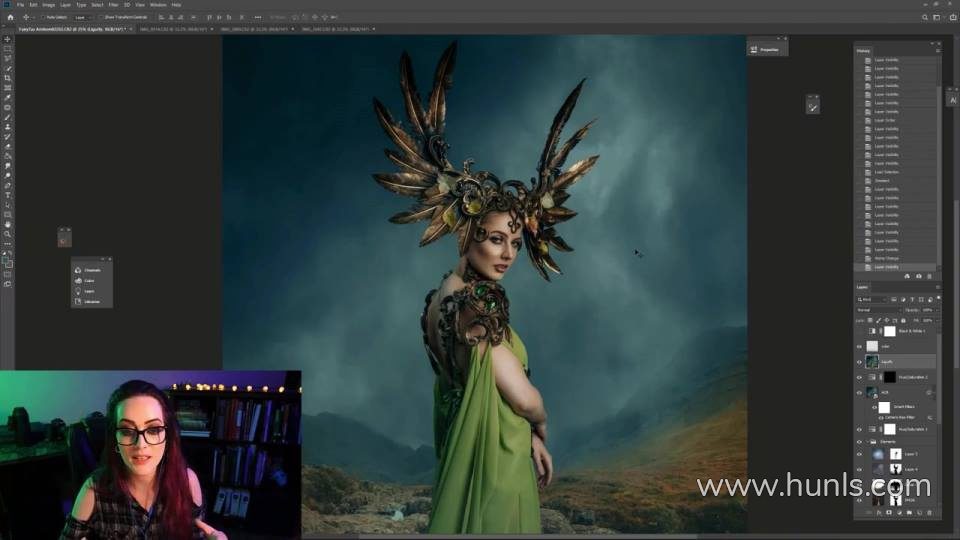Select the Pen tool
This screenshot has width=960, height=540.
pos(7,186)
